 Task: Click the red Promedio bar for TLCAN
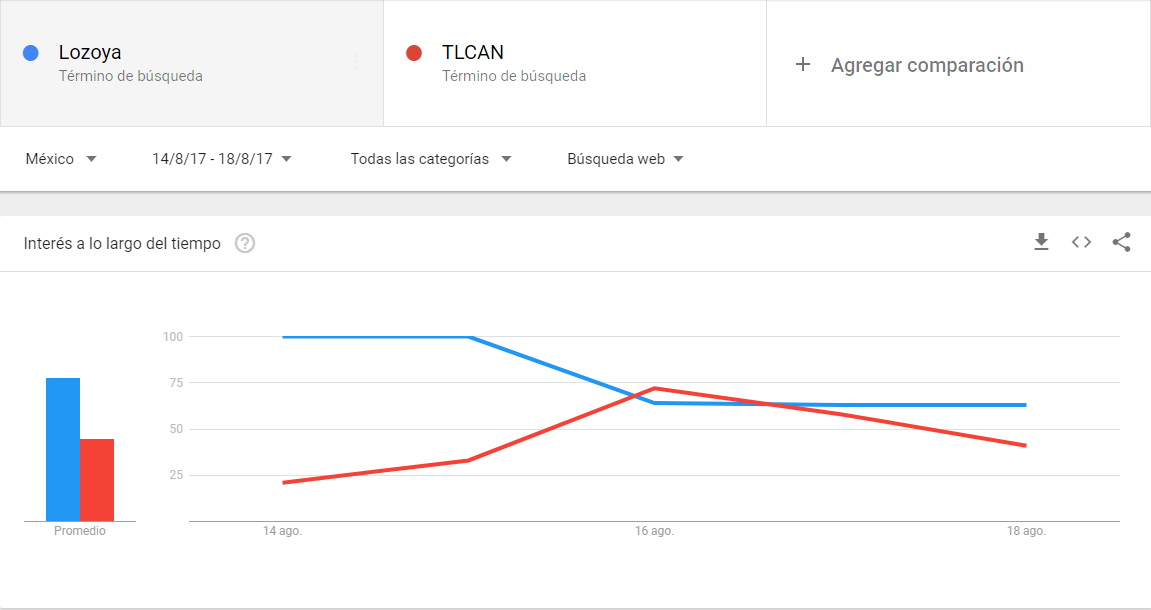(97, 480)
